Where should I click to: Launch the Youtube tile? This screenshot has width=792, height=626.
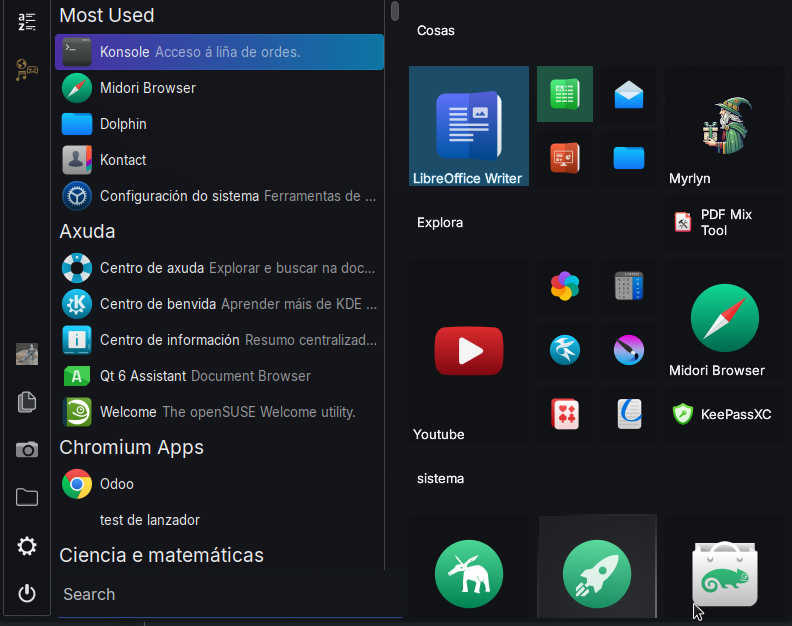pos(468,350)
